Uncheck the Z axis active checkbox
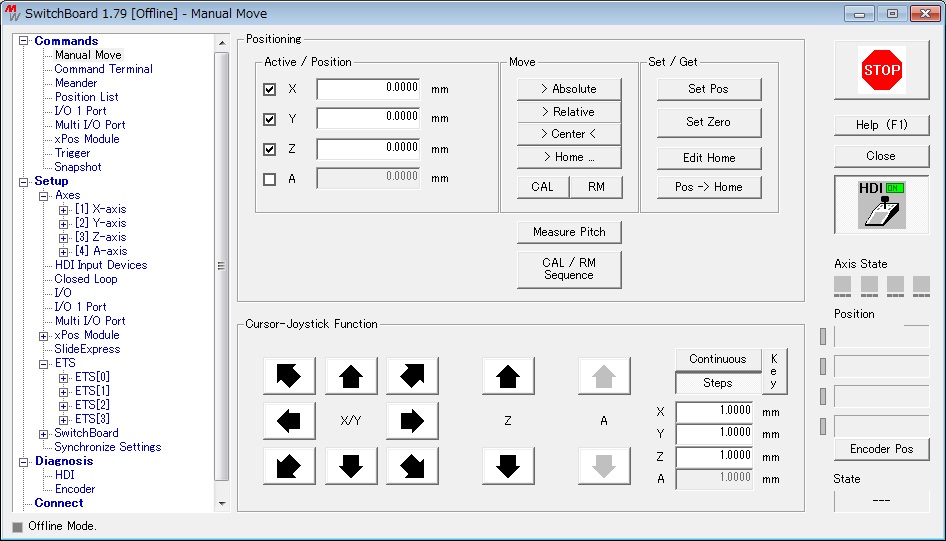Viewport: 946px width, 541px height. click(x=270, y=149)
